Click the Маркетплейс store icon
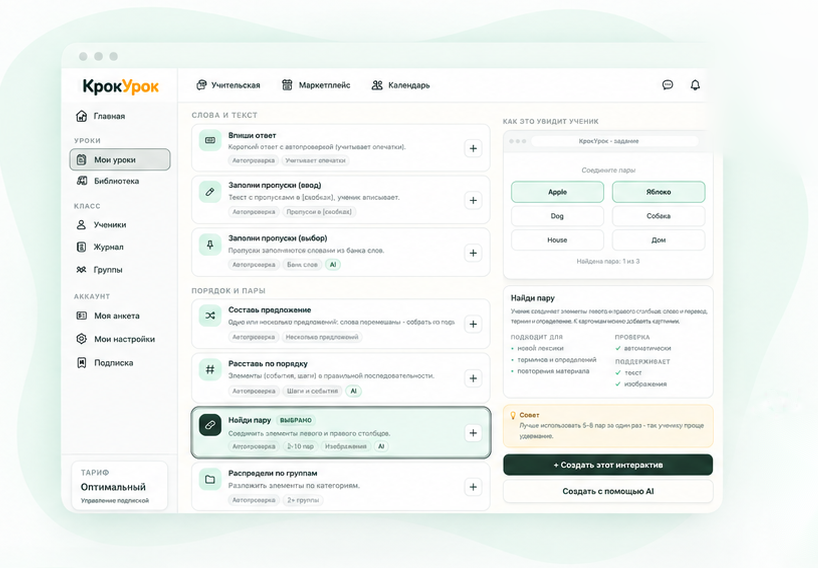Screen dimensions: 818x568 coord(287,85)
